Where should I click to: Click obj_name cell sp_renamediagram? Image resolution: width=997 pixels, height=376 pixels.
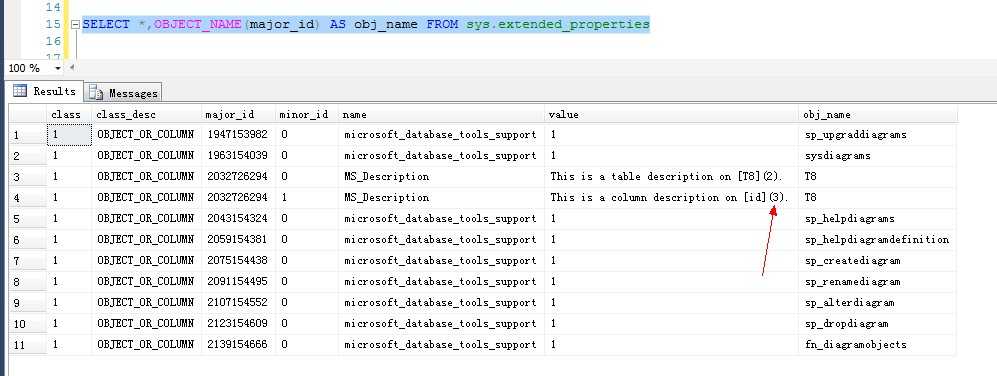(x=877, y=282)
